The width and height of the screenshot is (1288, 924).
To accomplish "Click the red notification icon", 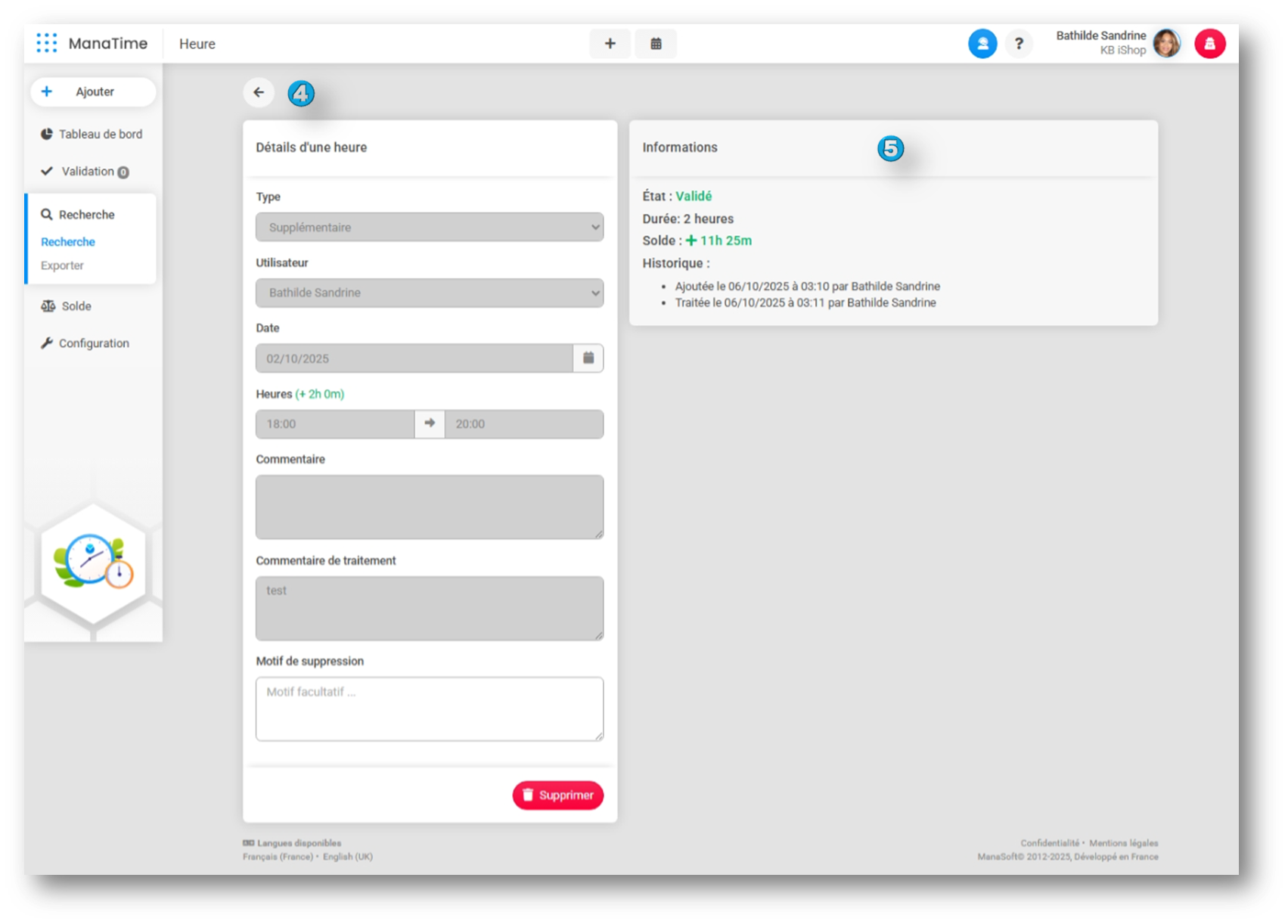I will pyautogui.click(x=1209, y=44).
